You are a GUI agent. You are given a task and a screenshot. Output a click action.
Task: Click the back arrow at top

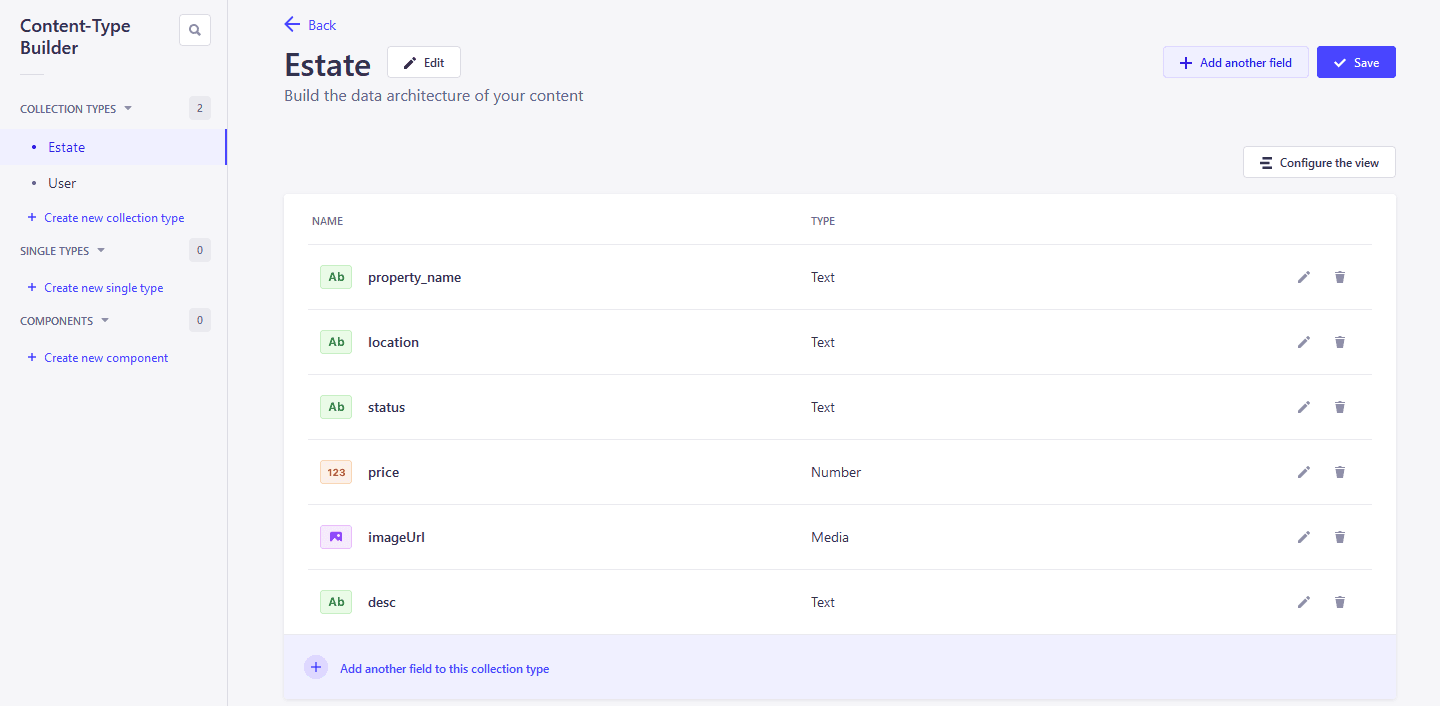[292, 24]
